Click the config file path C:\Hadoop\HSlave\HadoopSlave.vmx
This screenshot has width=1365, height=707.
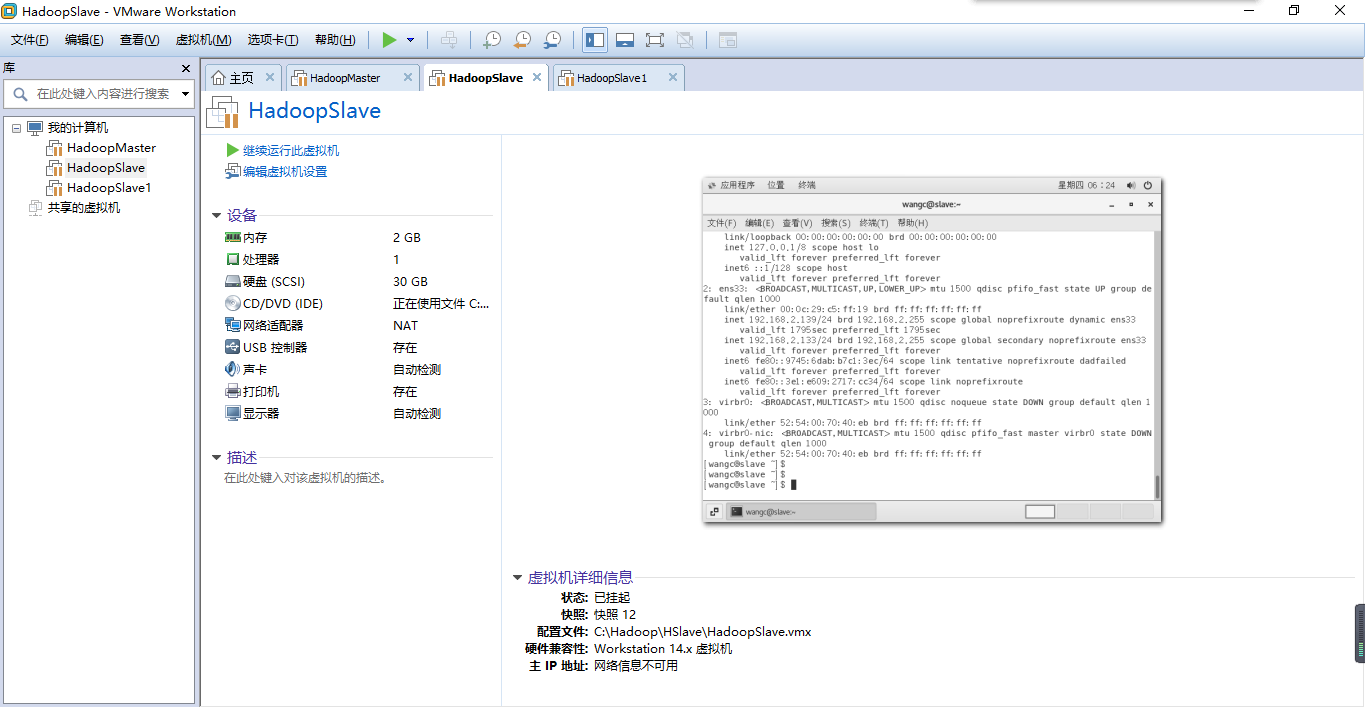point(703,631)
